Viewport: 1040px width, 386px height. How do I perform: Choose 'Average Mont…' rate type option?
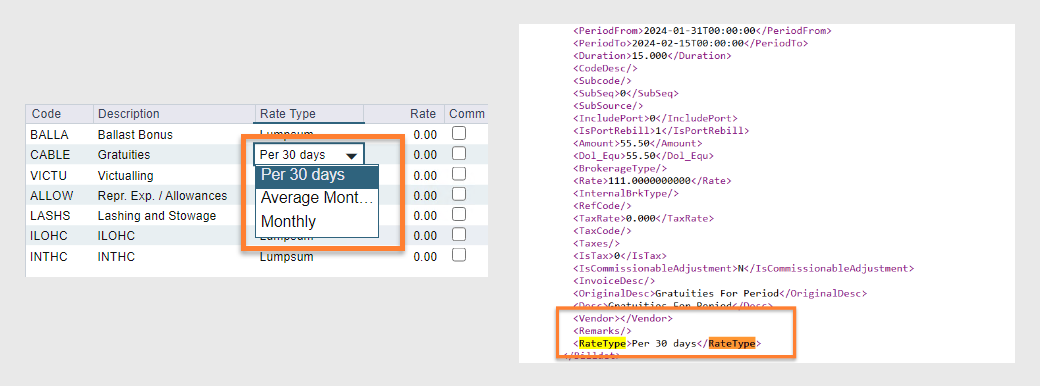317,198
